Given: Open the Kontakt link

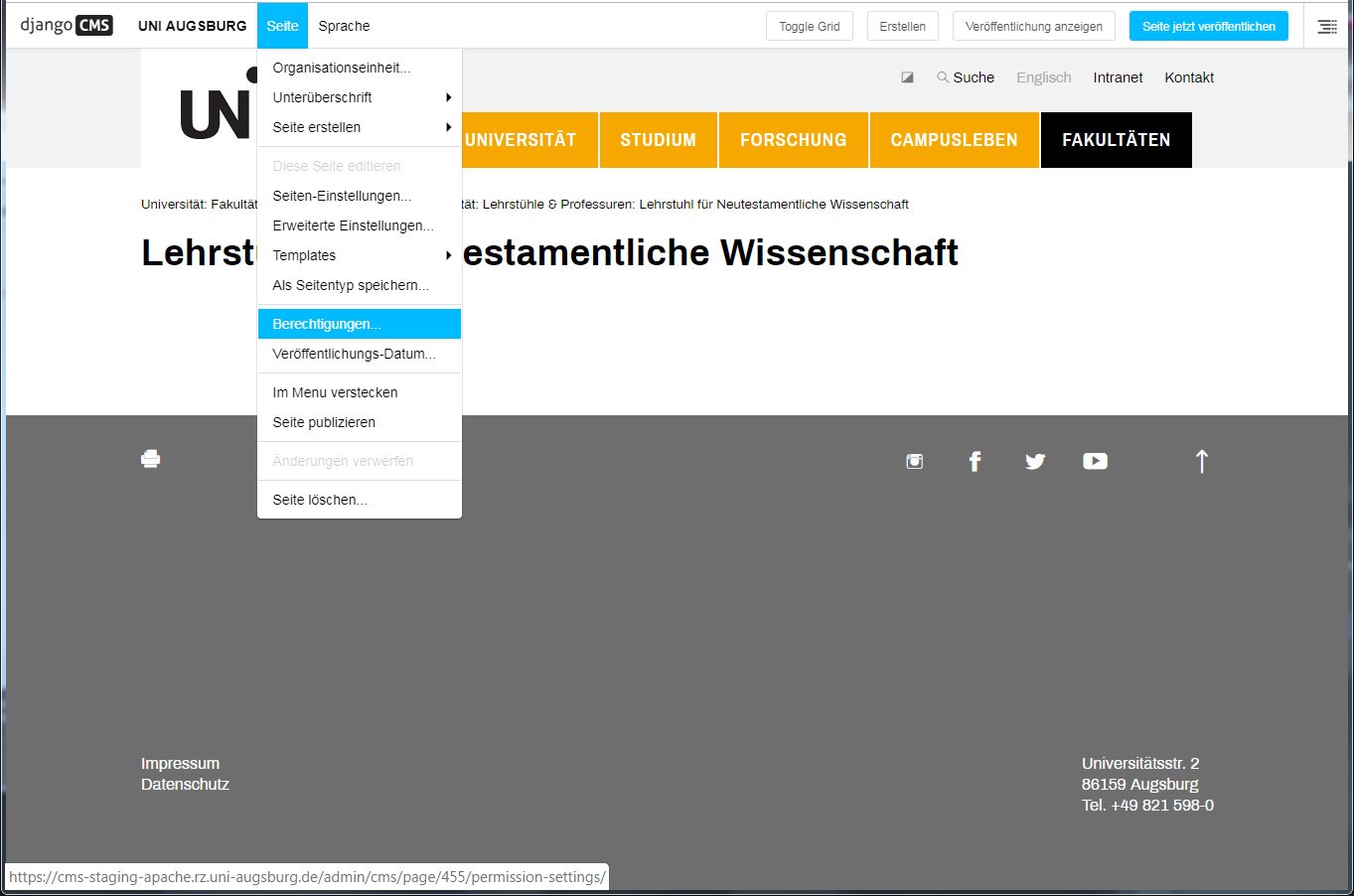Looking at the screenshot, I should pos(1189,77).
